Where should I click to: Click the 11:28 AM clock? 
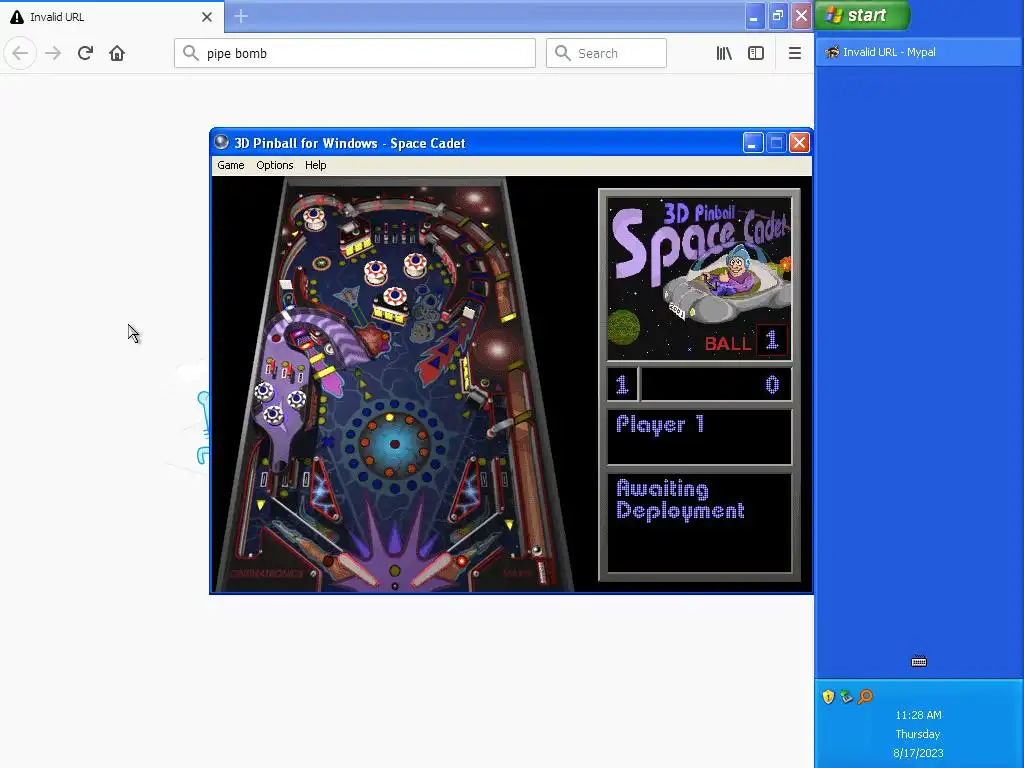click(x=918, y=715)
